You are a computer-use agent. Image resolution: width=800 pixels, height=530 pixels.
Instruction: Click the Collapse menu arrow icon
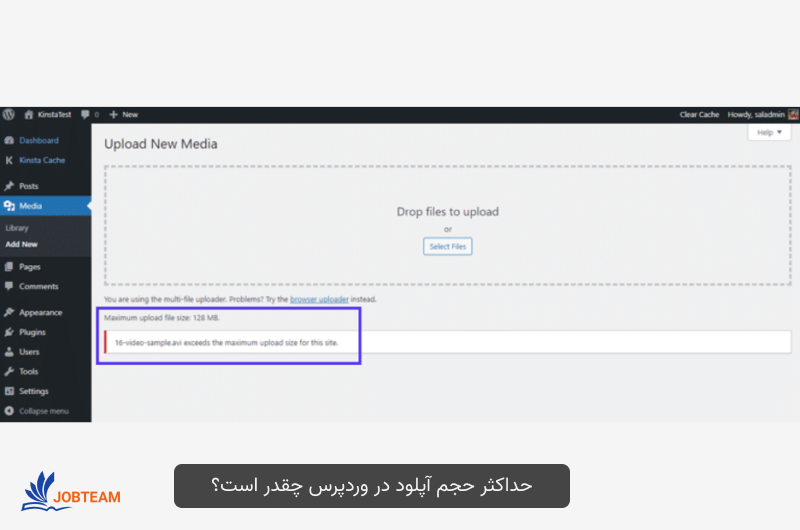pos(9,411)
